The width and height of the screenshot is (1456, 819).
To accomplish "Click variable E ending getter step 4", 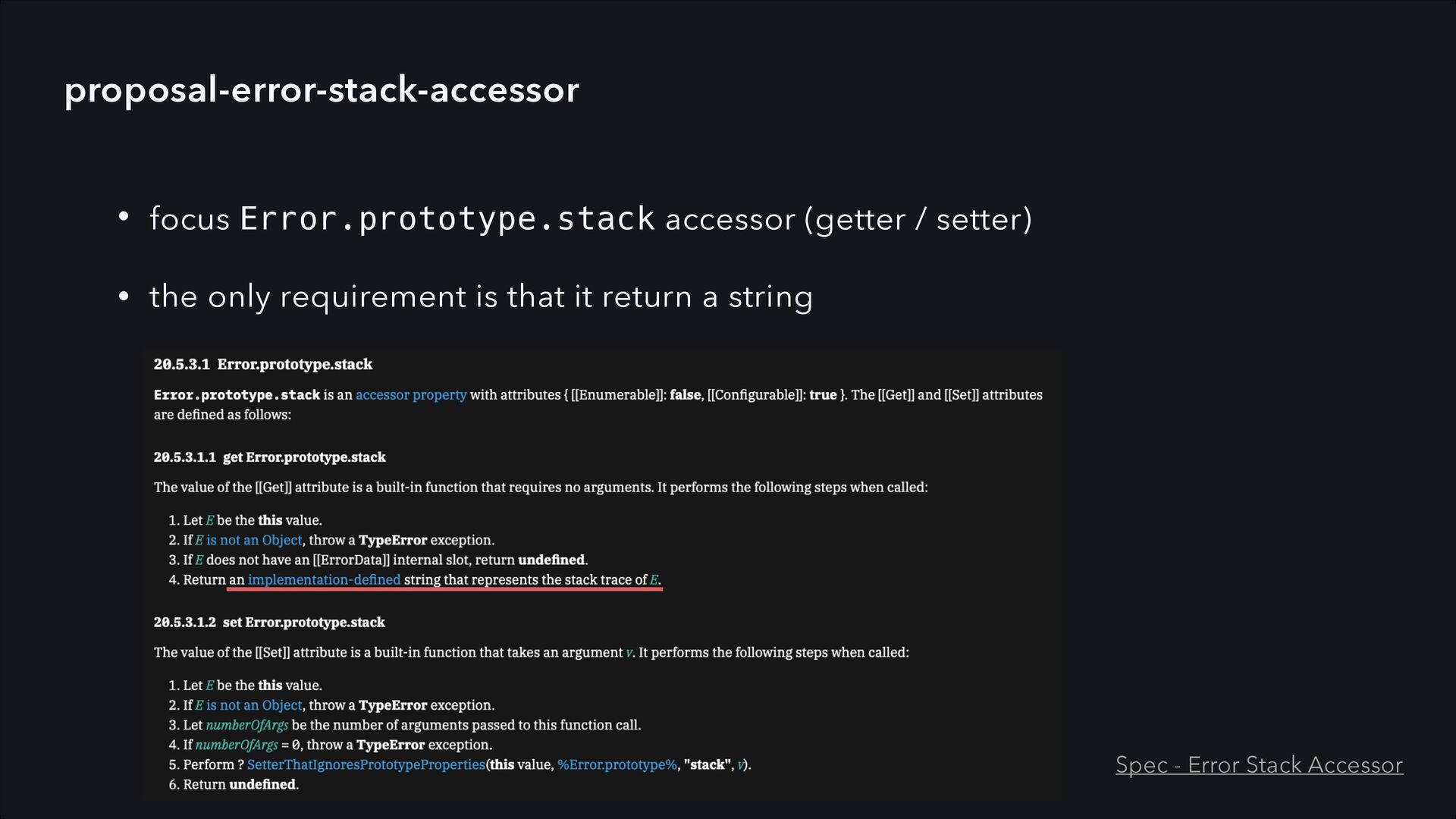I will point(654,580).
